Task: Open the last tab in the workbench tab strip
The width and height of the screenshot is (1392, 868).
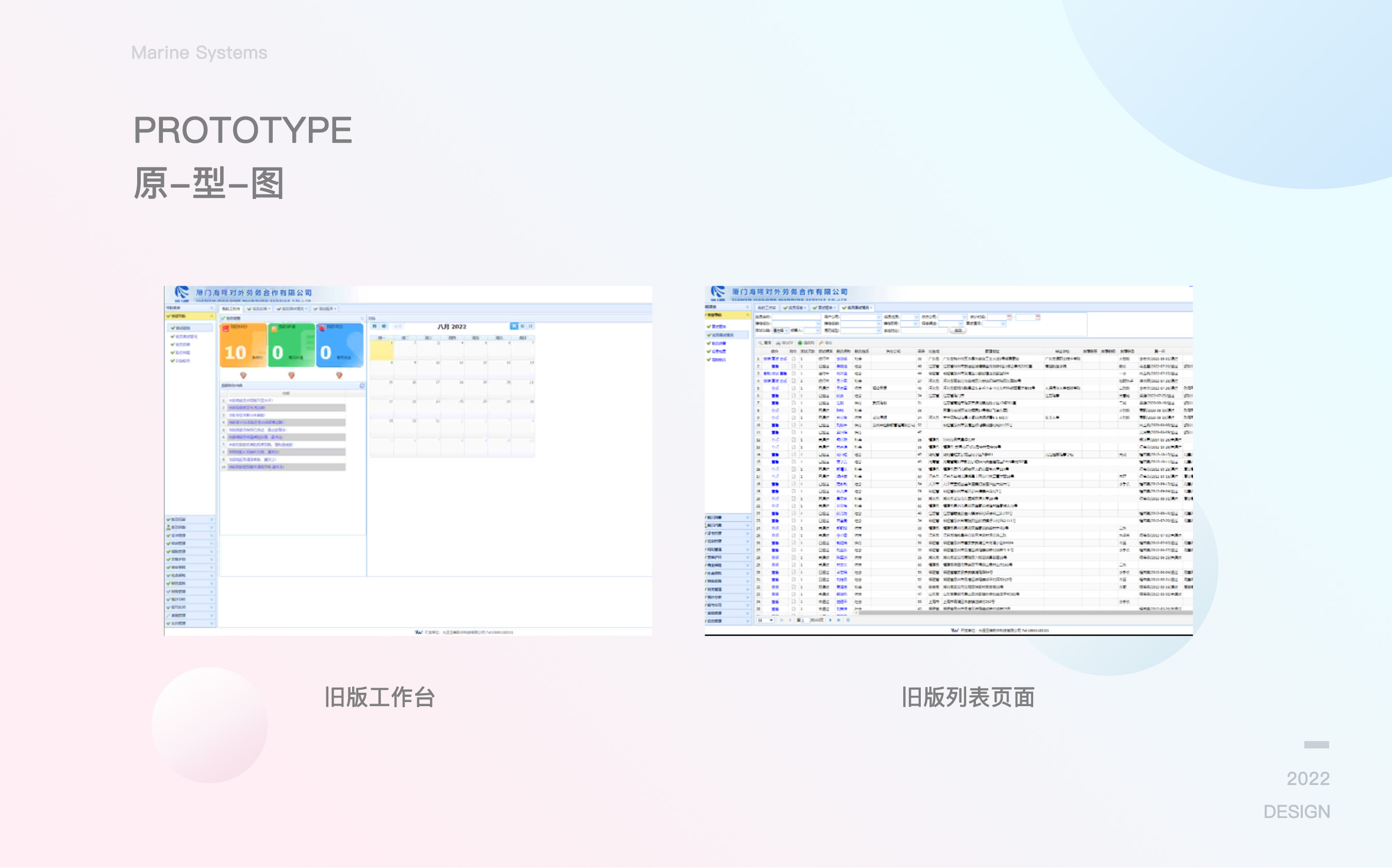Action: coord(325,309)
